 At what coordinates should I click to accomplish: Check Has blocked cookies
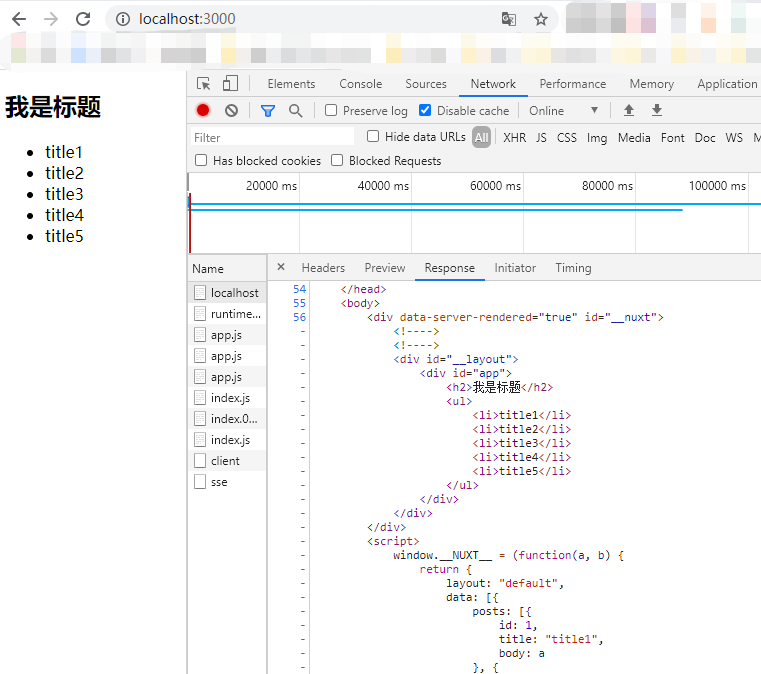[x=201, y=160]
